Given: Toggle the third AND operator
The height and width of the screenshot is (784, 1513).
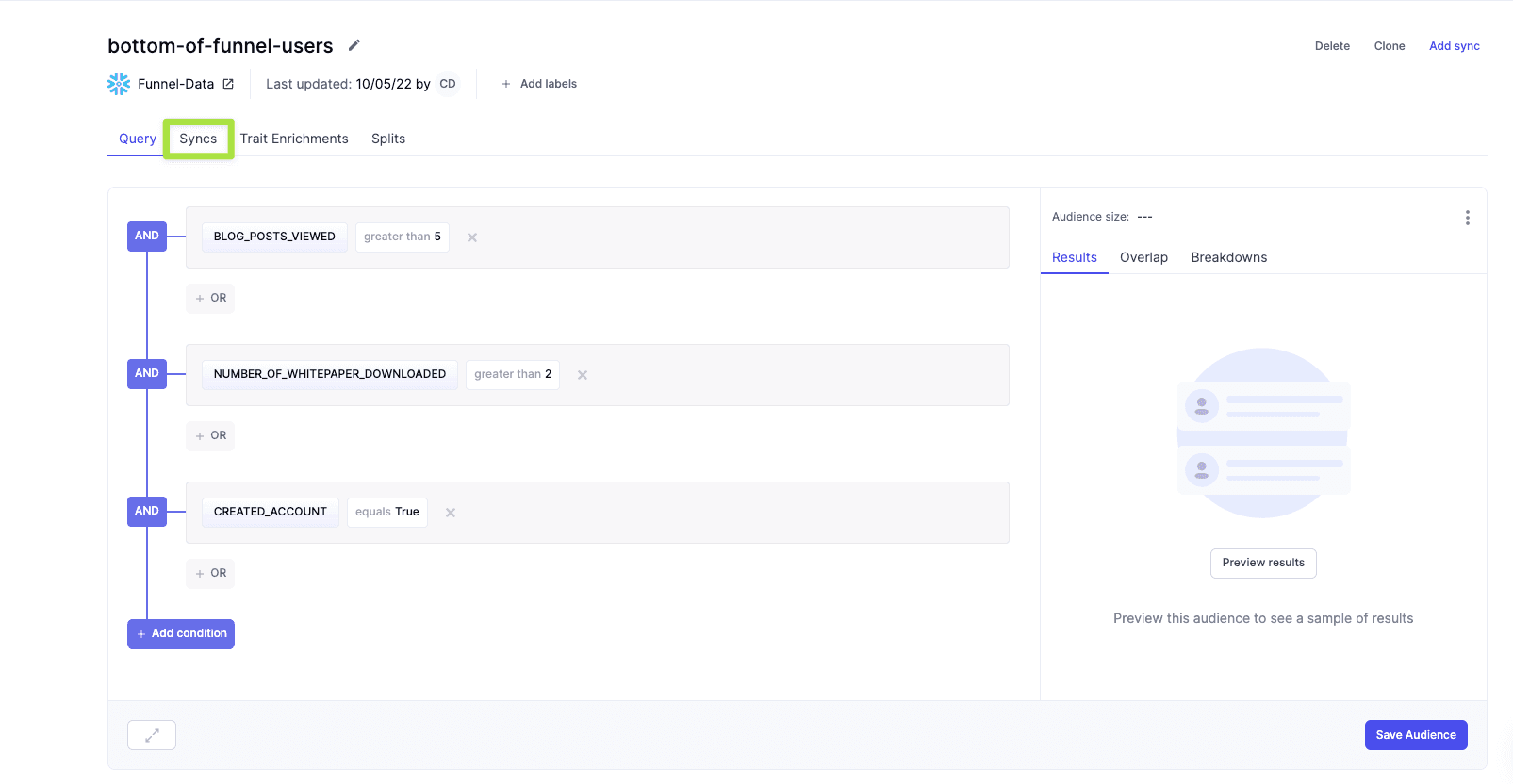Looking at the screenshot, I should [147, 511].
